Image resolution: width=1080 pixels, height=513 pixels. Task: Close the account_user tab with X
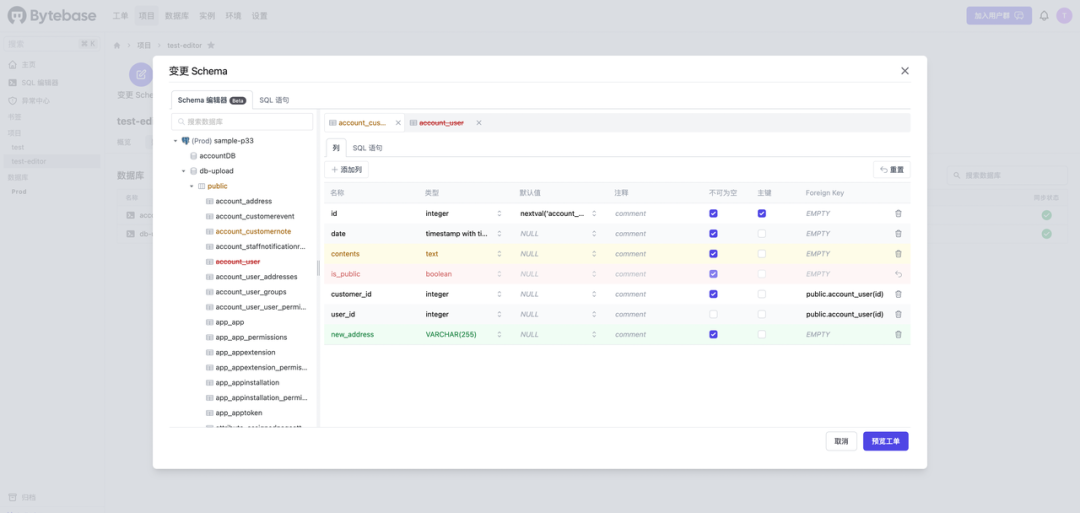(x=479, y=123)
